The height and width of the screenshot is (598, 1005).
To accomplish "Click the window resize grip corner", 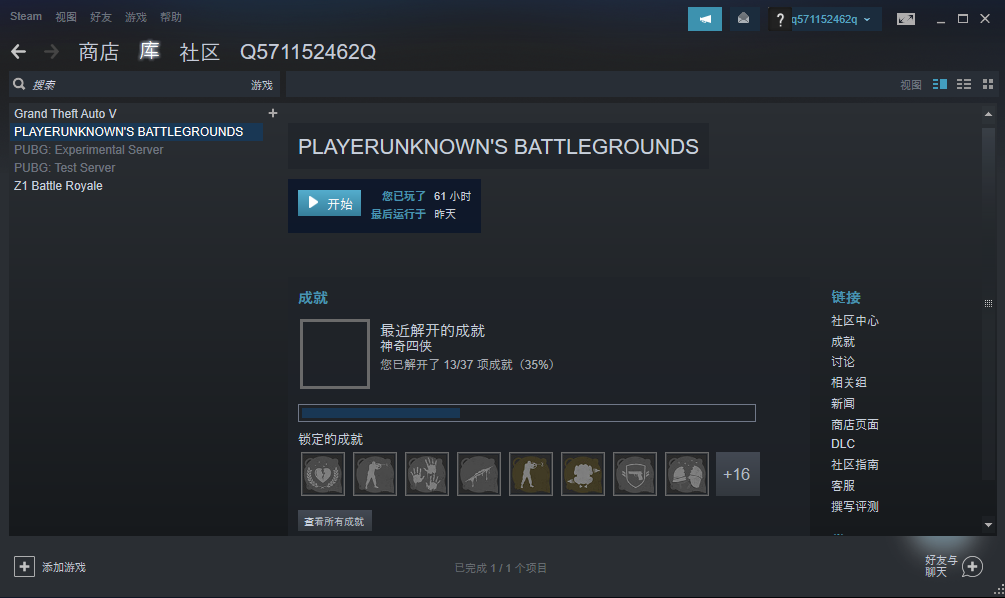I will [999, 592].
